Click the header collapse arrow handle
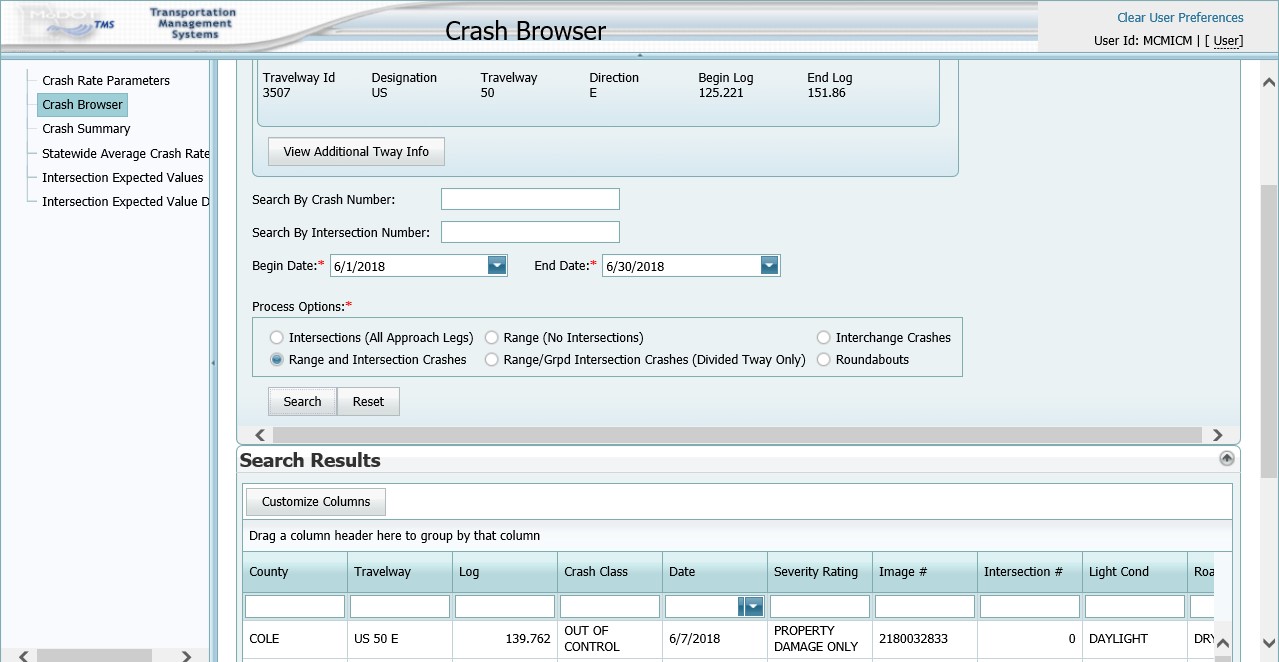The image size is (1279, 662). pos(639,55)
